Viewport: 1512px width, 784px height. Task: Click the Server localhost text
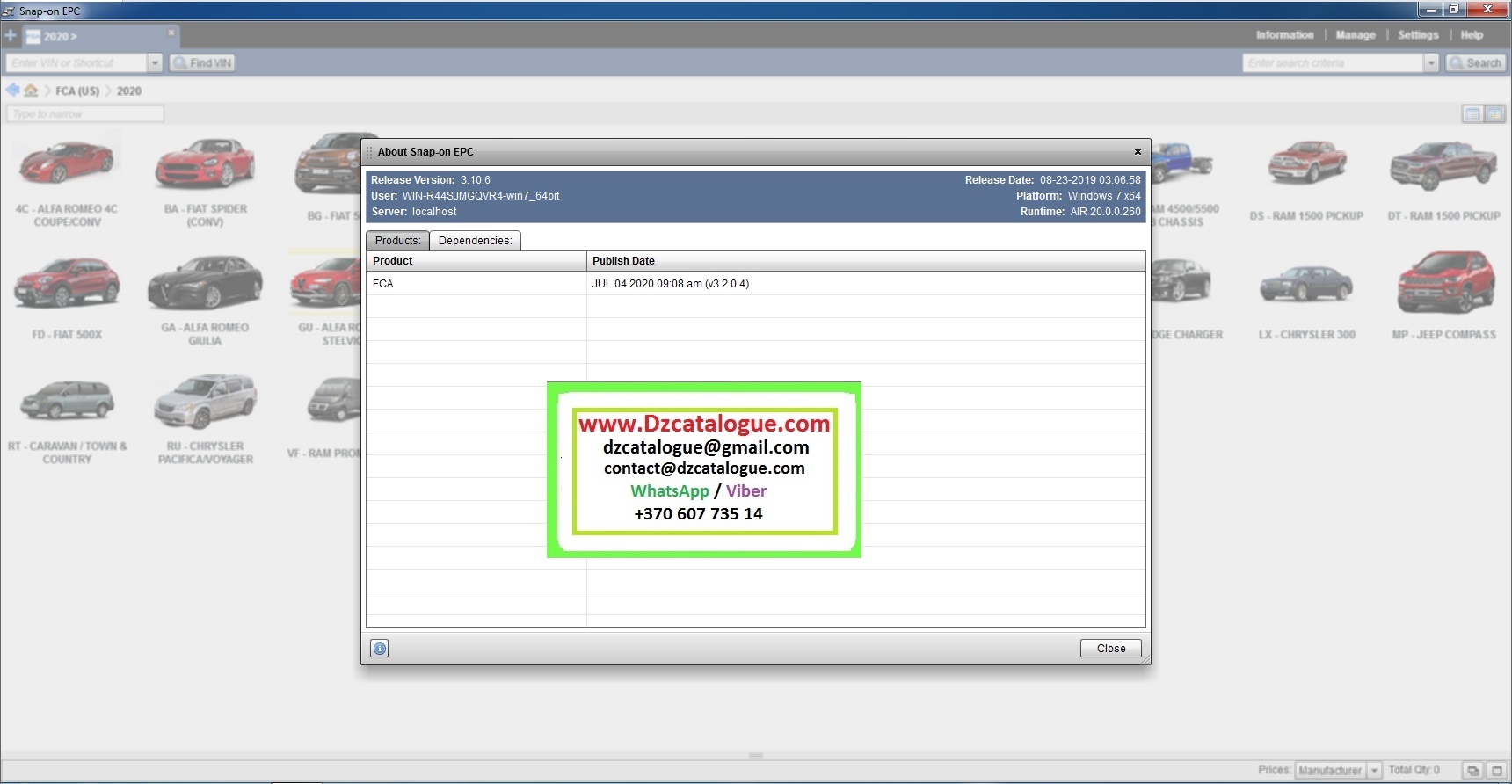click(x=414, y=212)
